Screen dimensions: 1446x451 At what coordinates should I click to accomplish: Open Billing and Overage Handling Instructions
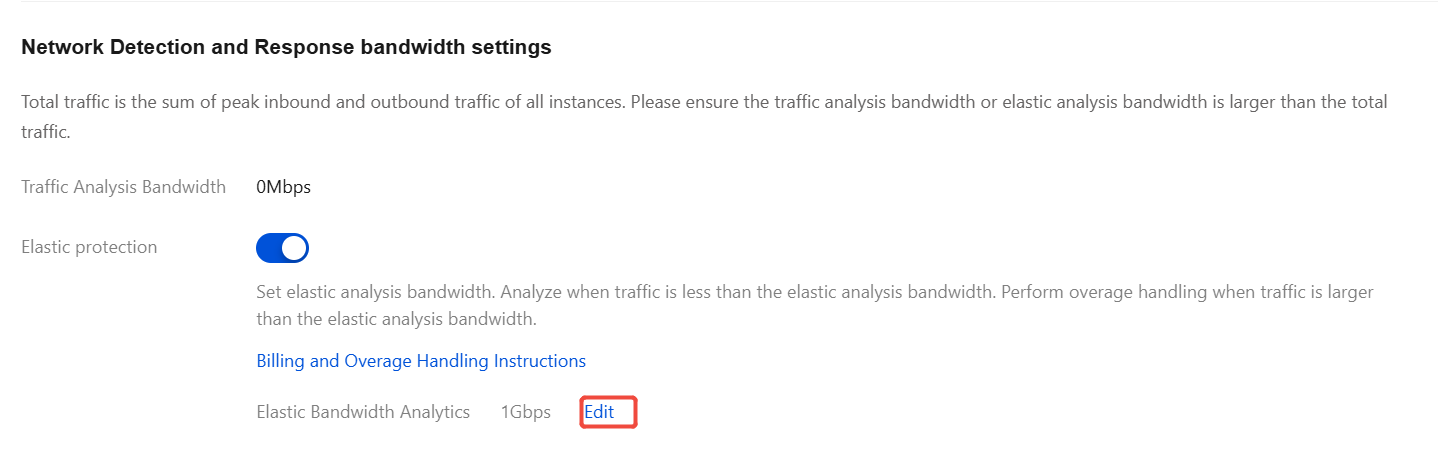point(421,361)
